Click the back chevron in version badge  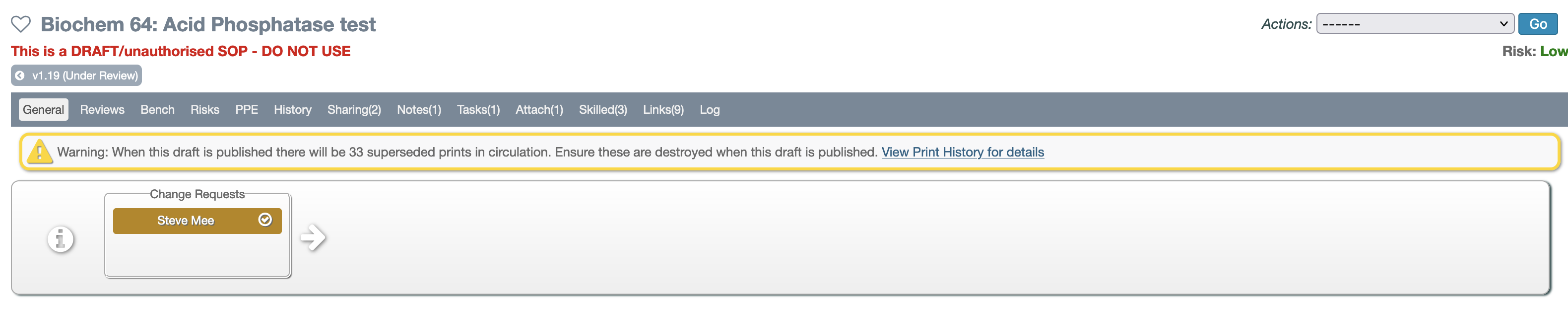tap(20, 76)
